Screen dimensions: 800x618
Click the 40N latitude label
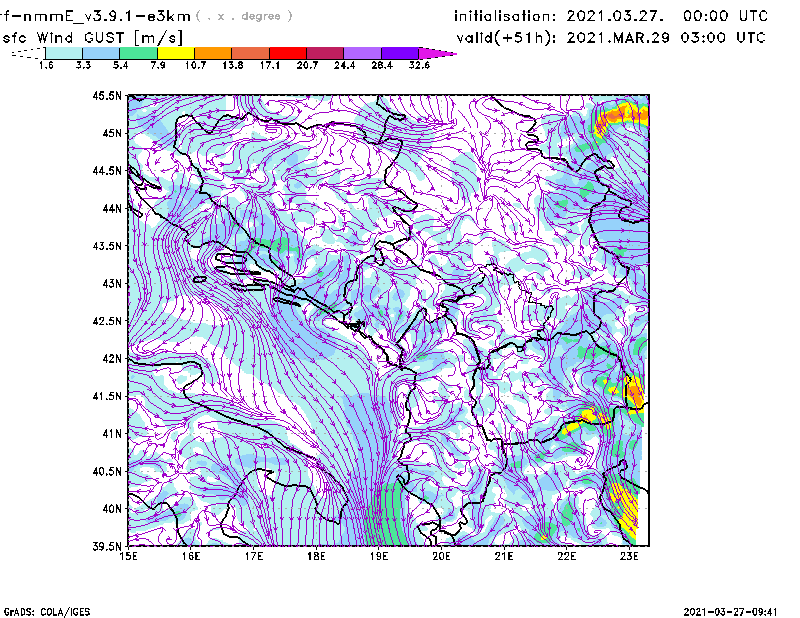point(112,508)
